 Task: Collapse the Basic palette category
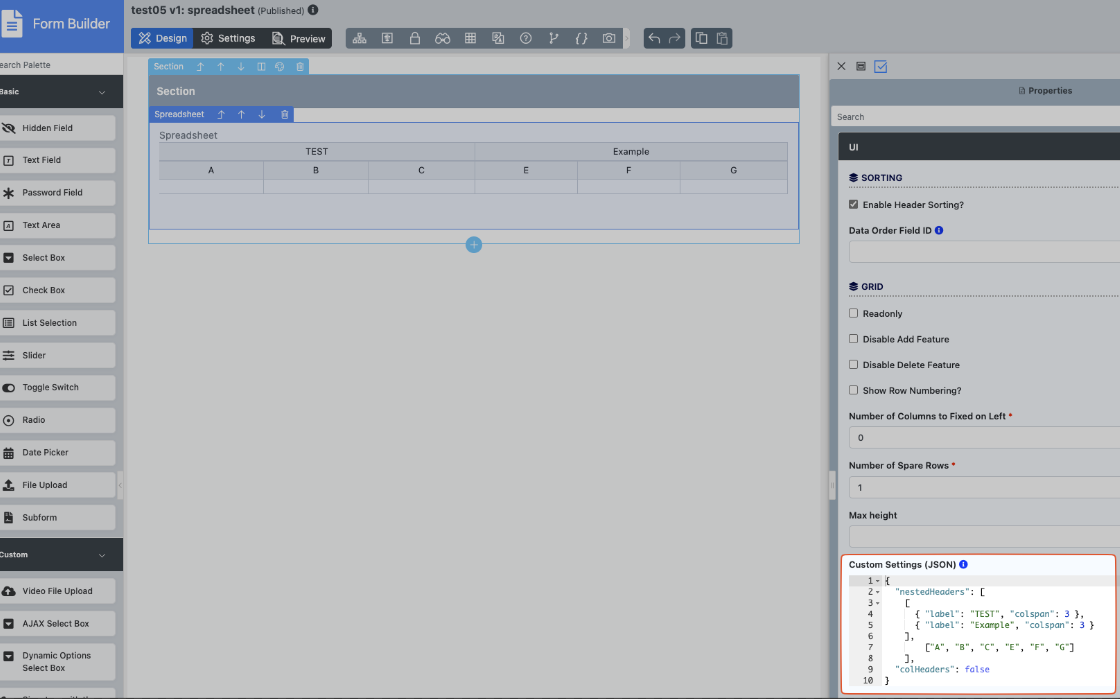tap(102, 92)
